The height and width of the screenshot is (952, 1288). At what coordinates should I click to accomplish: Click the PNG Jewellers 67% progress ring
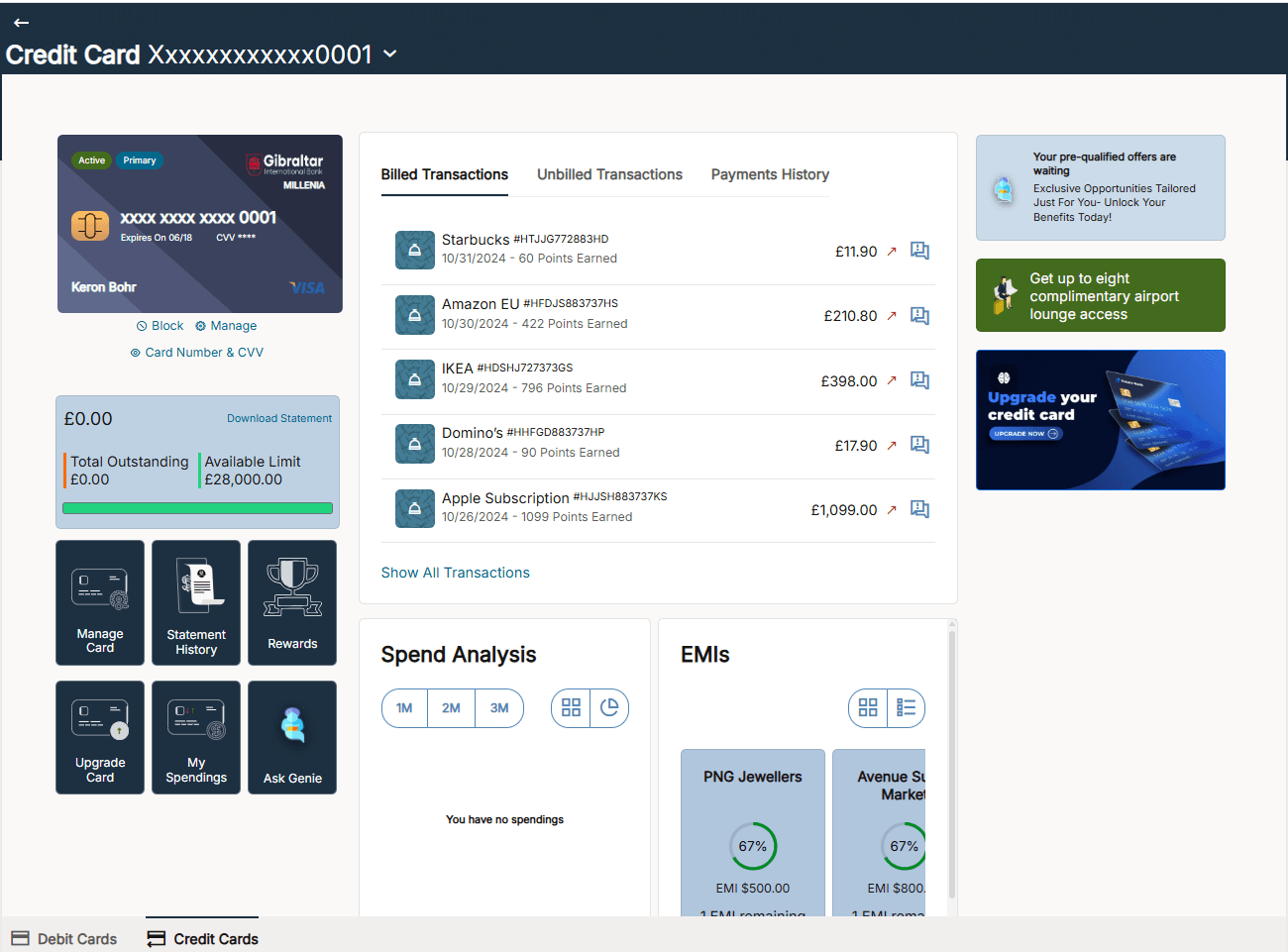click(753, 846)
